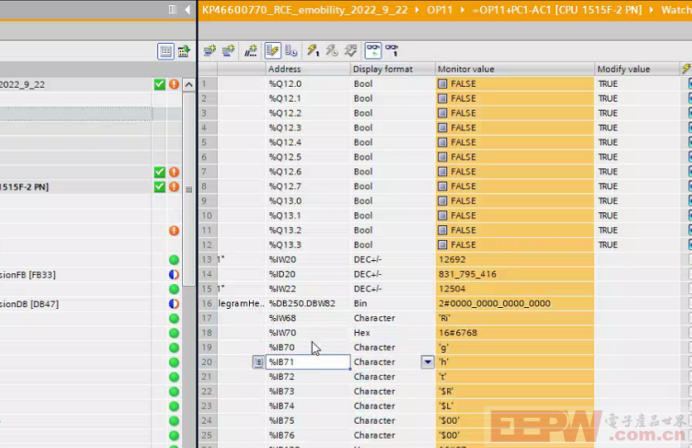
Task: Click the Display format column header
Action: [x=392, y=69]
